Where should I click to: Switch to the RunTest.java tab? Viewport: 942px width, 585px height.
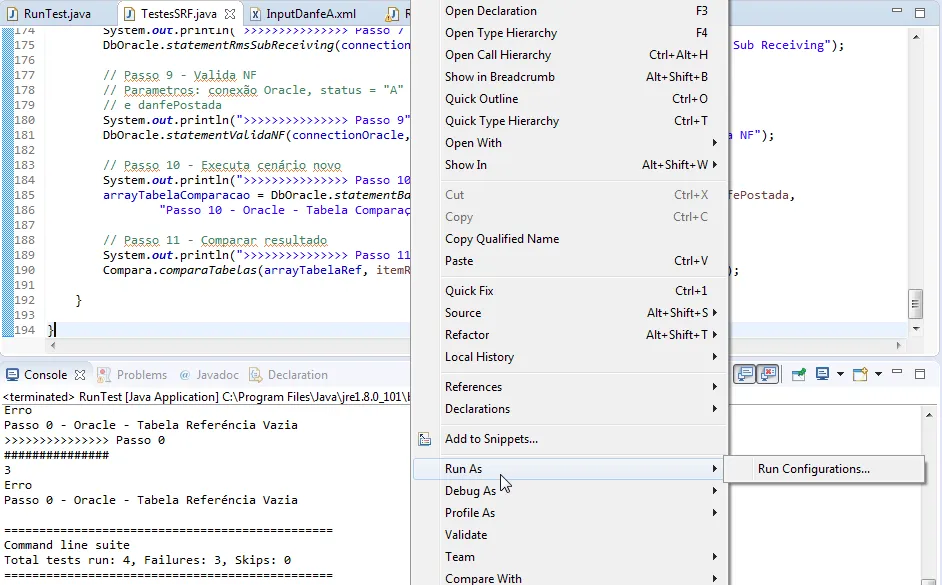click(56, 14)
